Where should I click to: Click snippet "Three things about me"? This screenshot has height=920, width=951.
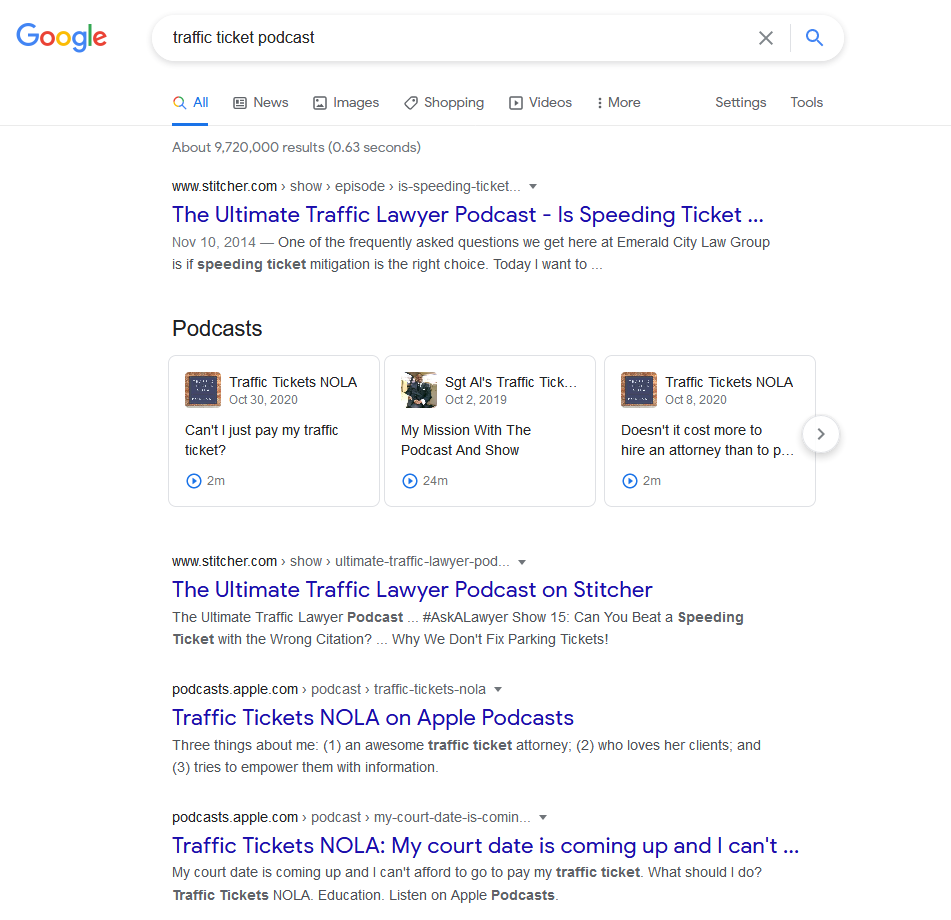click(466, 756)
